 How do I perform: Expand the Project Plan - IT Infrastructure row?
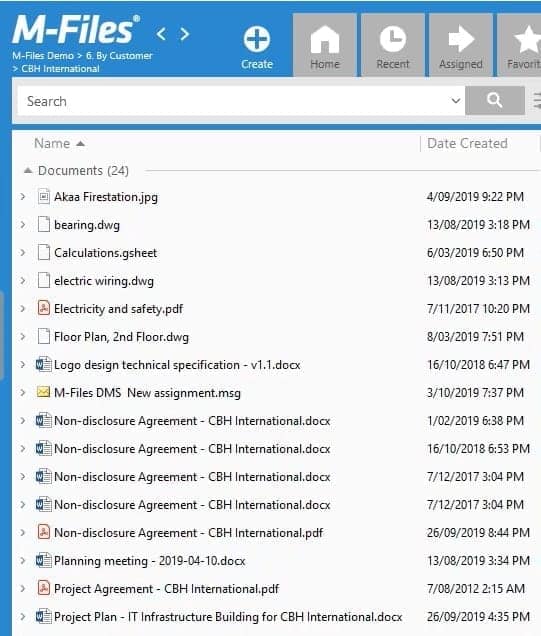pos(23,617)
